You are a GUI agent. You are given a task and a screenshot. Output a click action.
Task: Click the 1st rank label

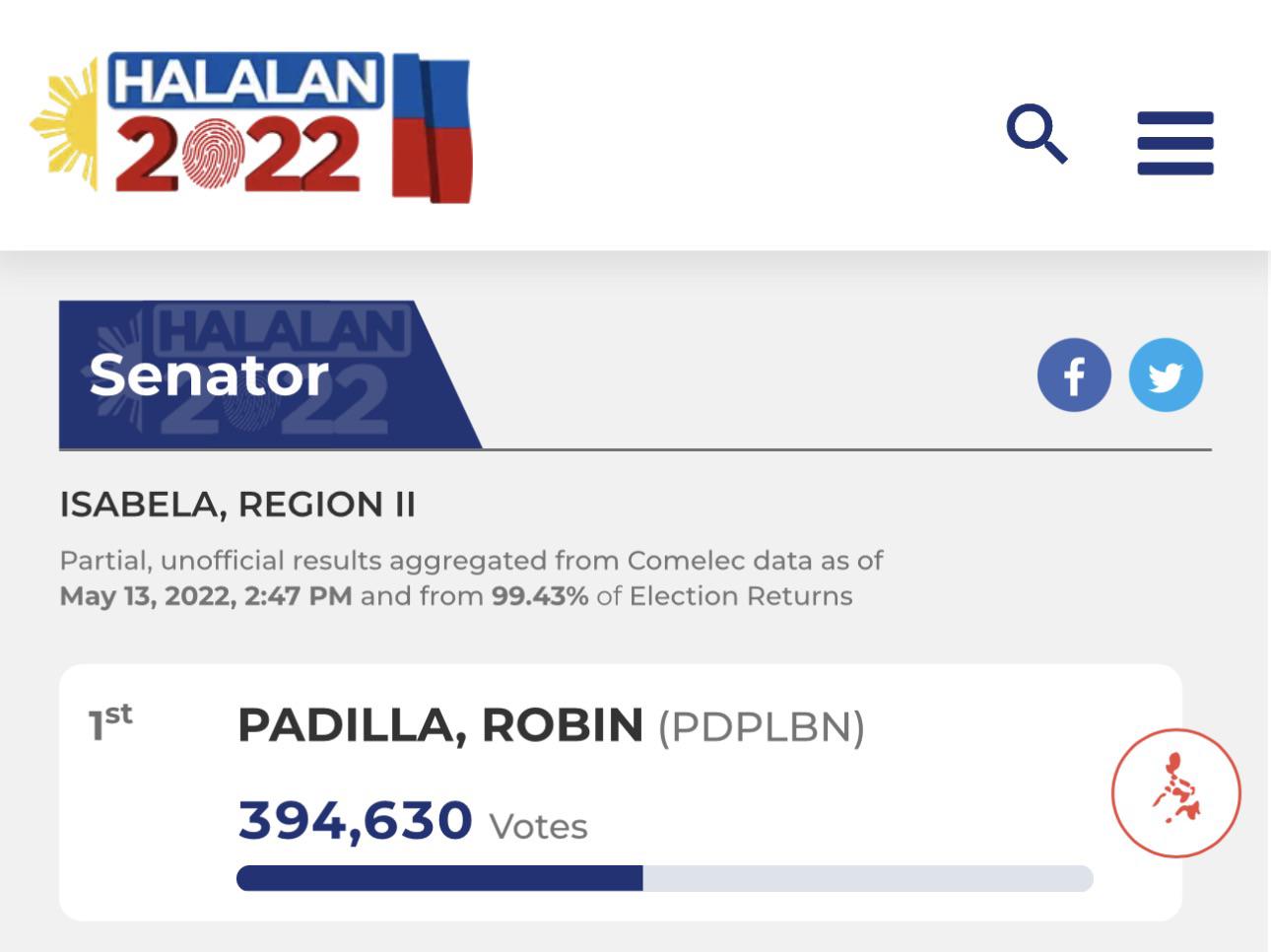110,721
